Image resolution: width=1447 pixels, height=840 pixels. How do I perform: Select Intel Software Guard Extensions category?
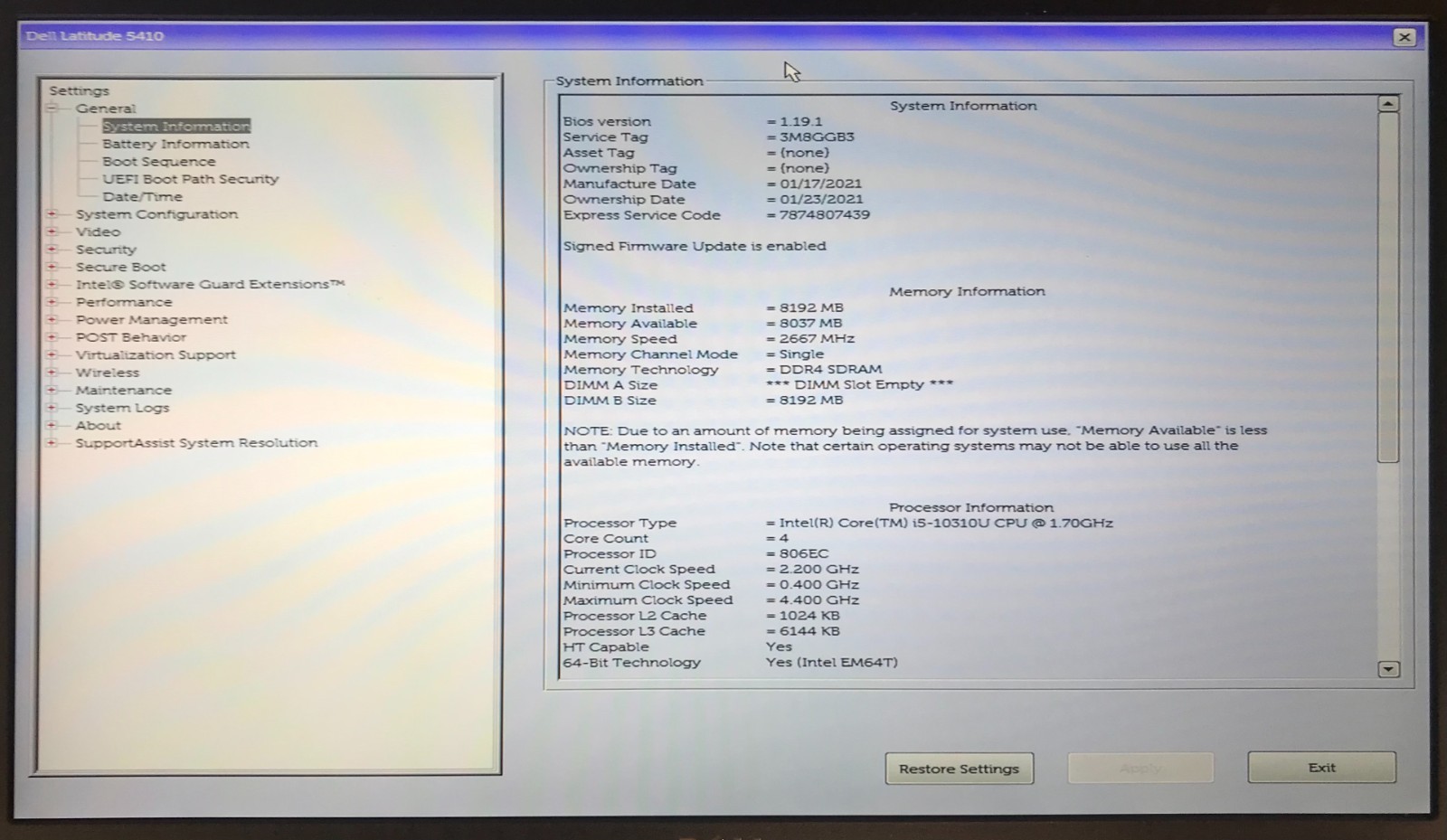coord(210,284)
